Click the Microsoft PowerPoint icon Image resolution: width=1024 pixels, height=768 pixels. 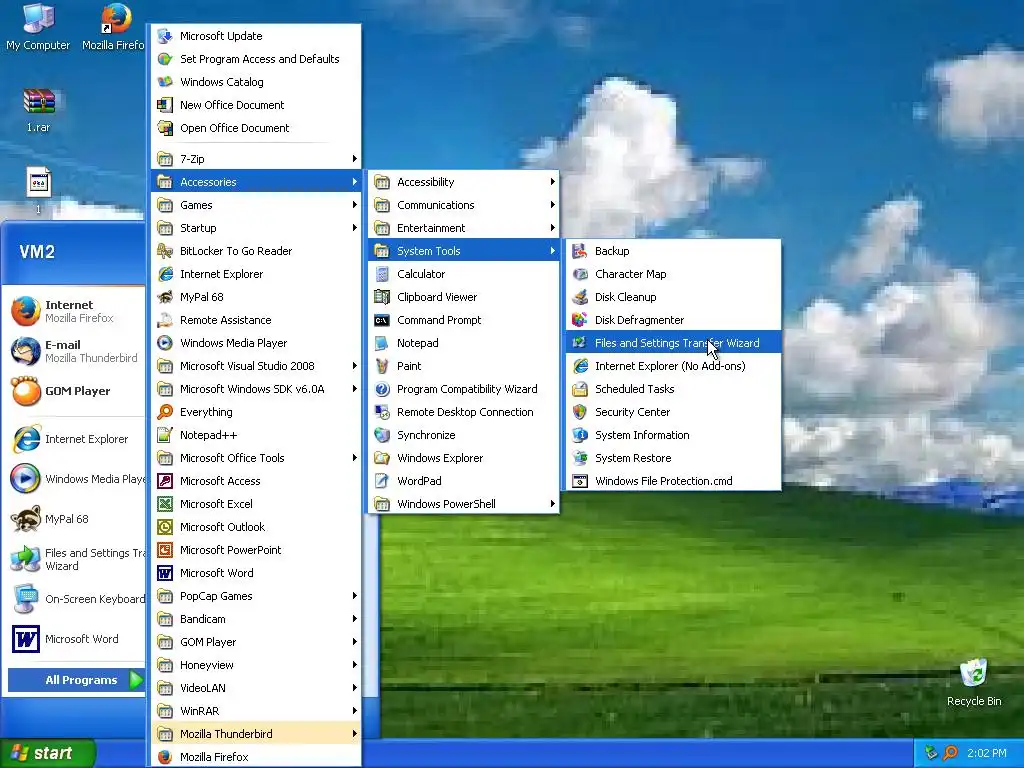coord(165,550)
